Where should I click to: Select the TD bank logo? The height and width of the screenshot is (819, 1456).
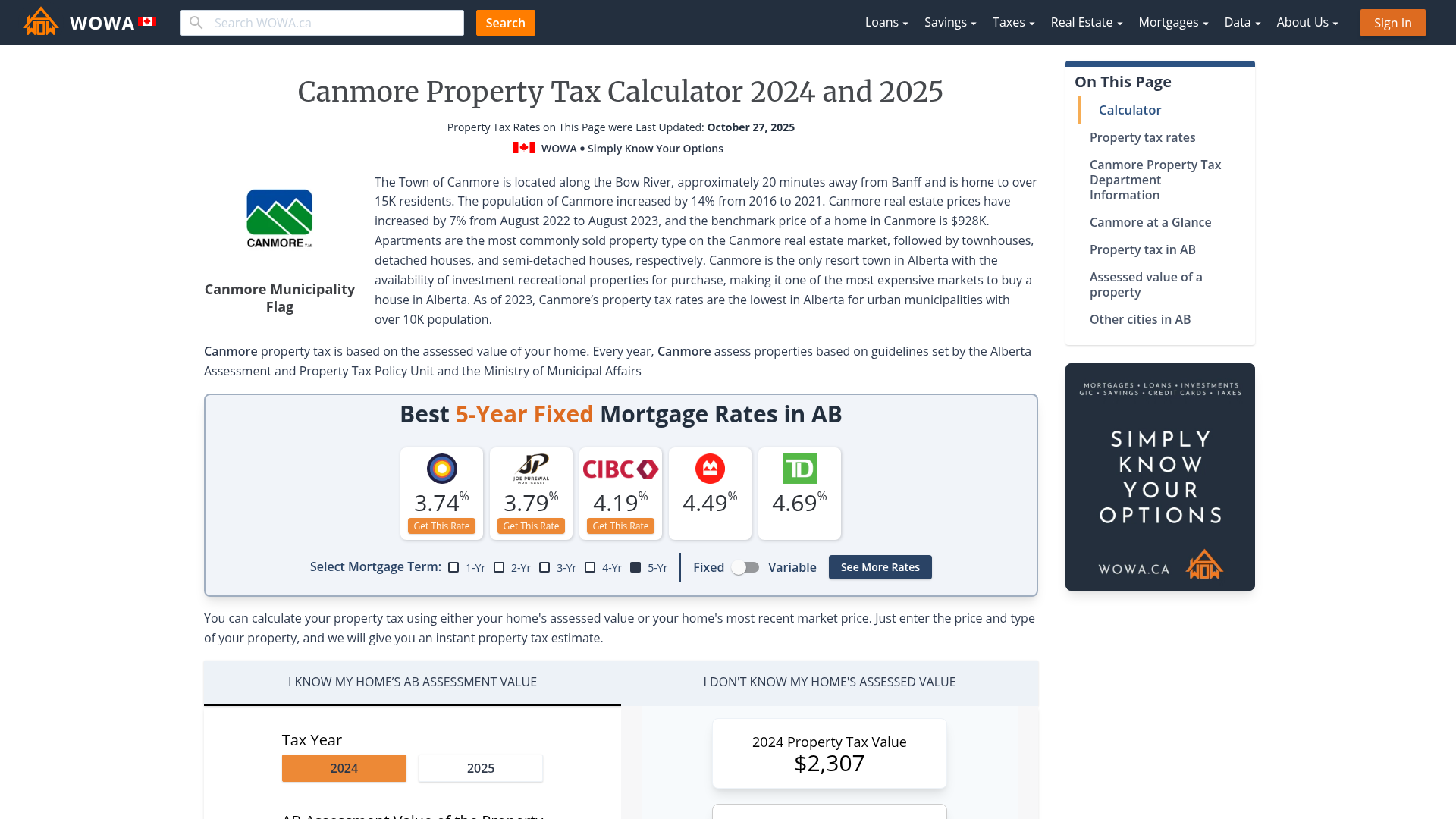tap(799, 469)
